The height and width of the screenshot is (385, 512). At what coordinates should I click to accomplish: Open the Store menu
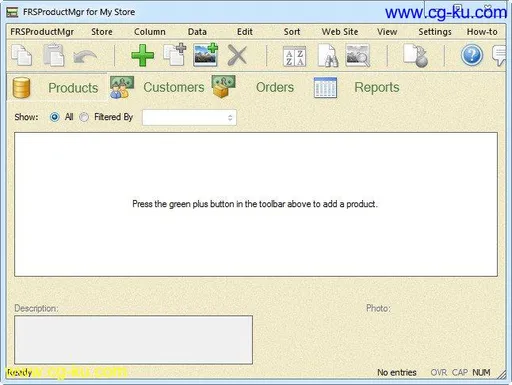(102, 32)
